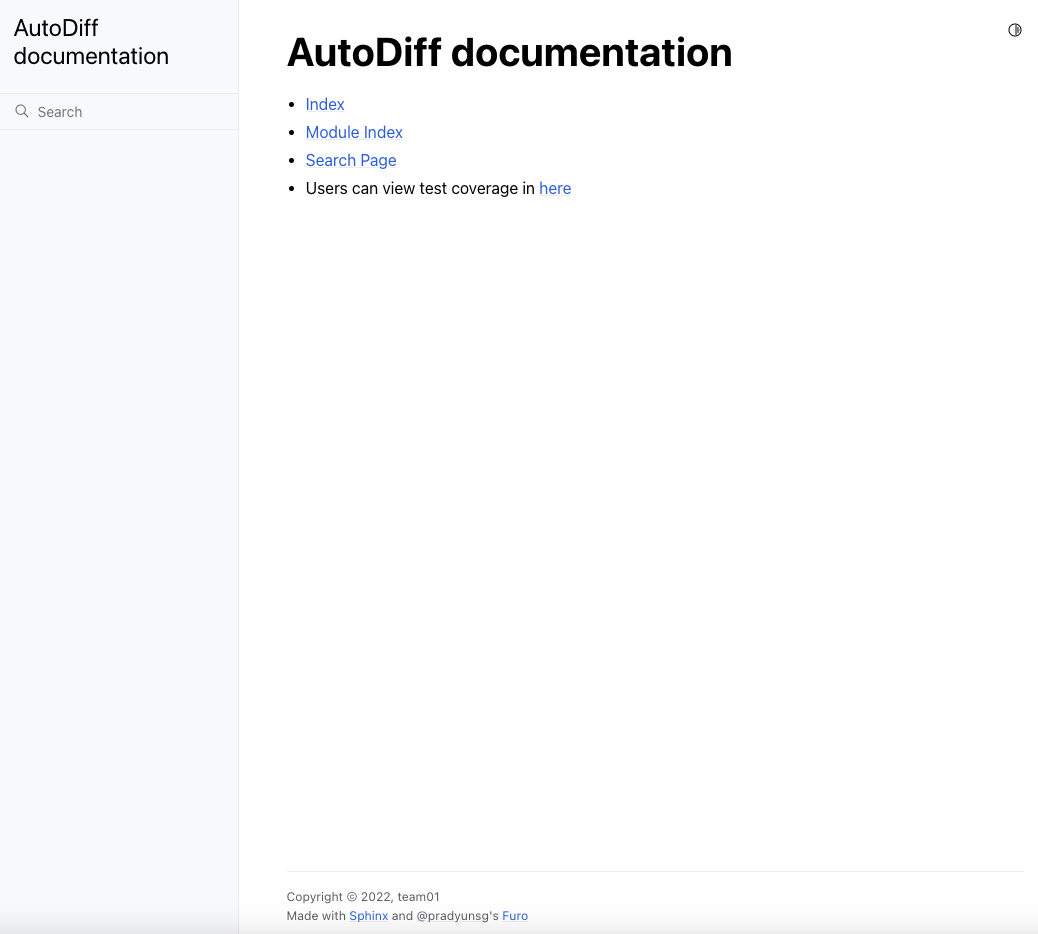Screen dimensions: 1038x934
Task: Open the Search Page link
Action: click(351, 160)
